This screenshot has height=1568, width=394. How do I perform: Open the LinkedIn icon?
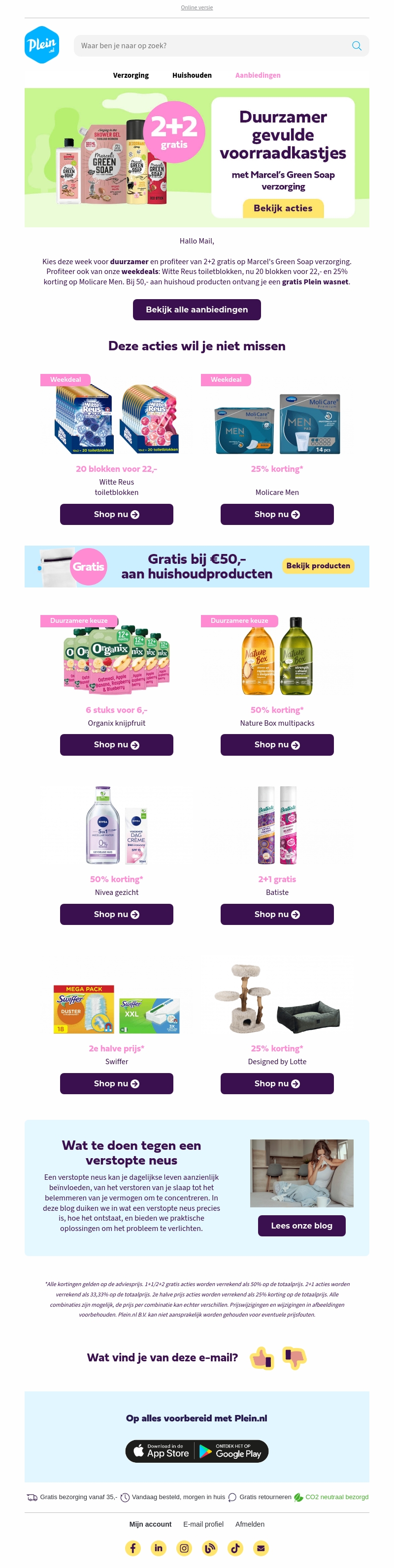(x=158, y=1548)
